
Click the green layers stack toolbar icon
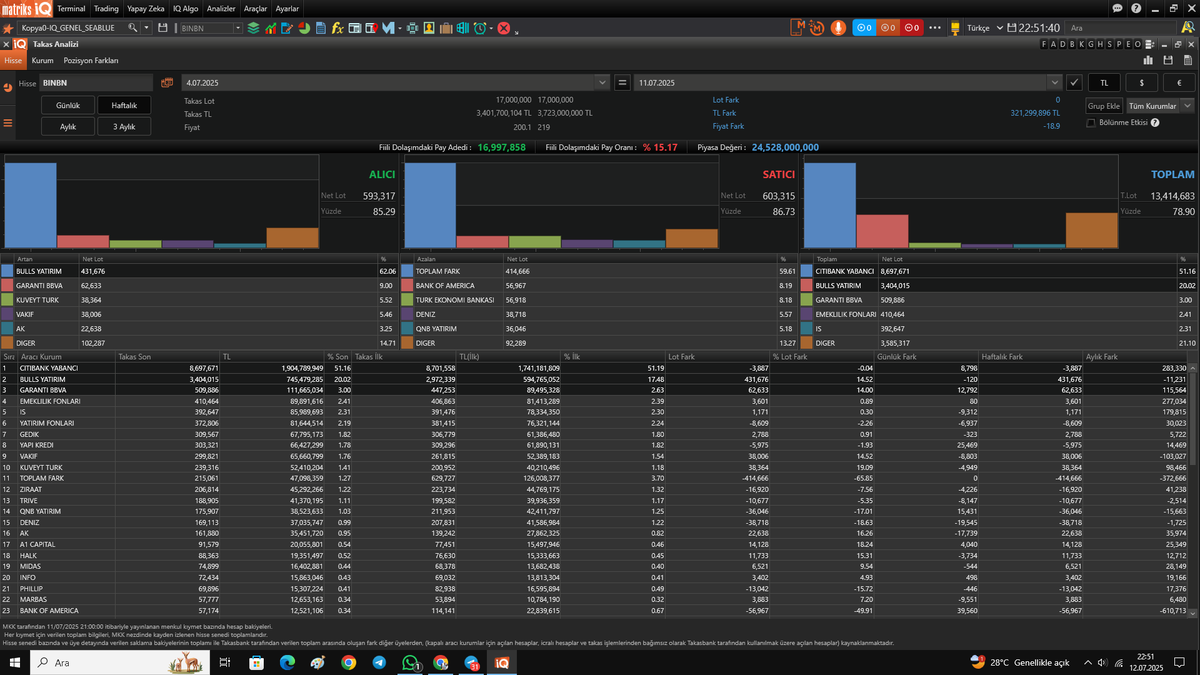tap(253, 29)
